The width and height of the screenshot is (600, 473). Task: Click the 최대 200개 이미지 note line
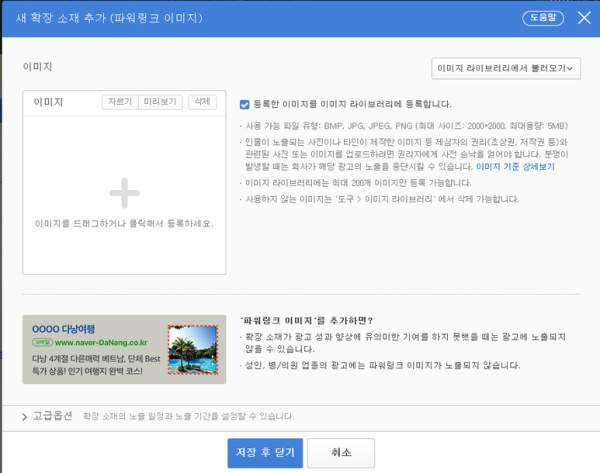(358, 183)
